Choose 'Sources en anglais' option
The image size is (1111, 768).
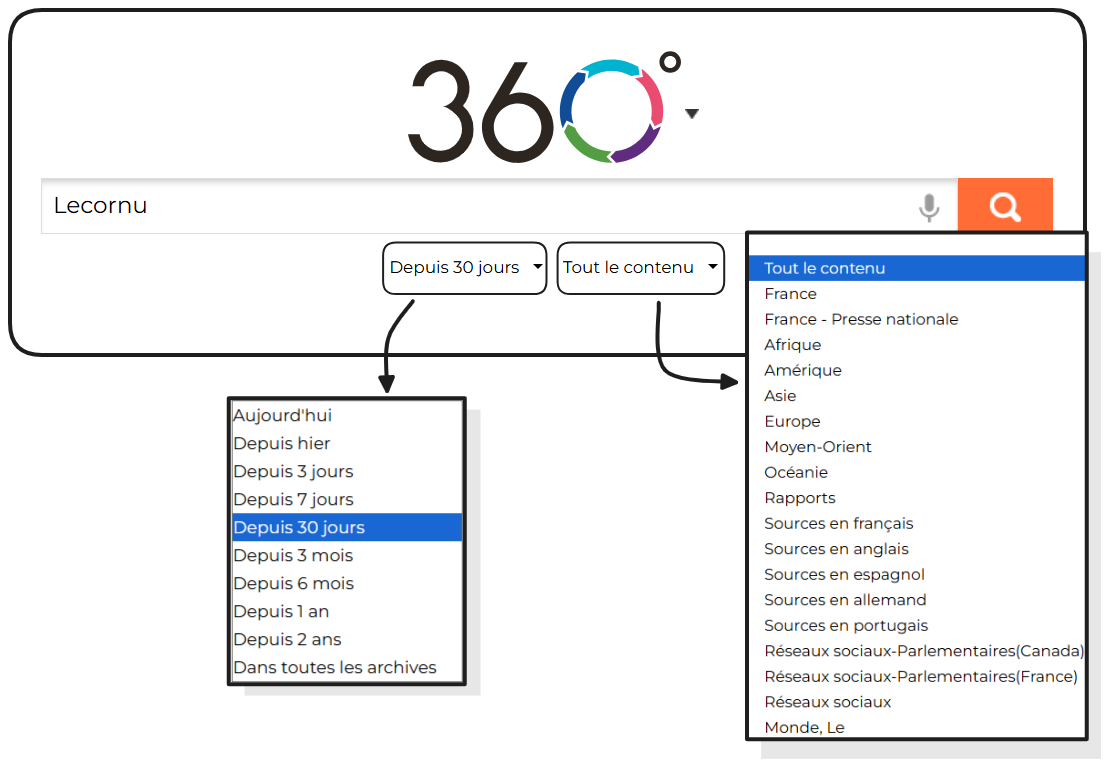917,549
